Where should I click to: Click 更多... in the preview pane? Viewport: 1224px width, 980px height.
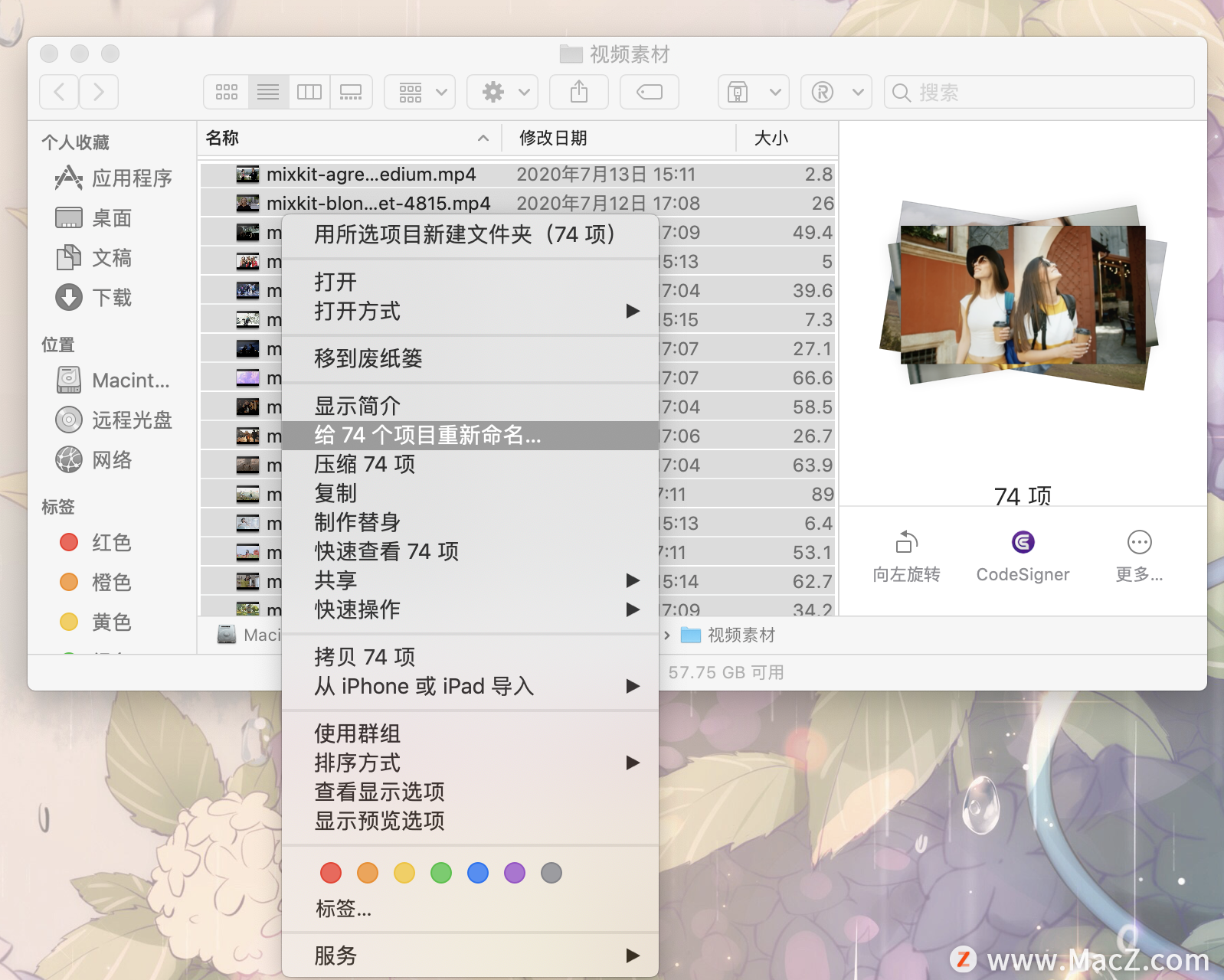(1140, 557)
